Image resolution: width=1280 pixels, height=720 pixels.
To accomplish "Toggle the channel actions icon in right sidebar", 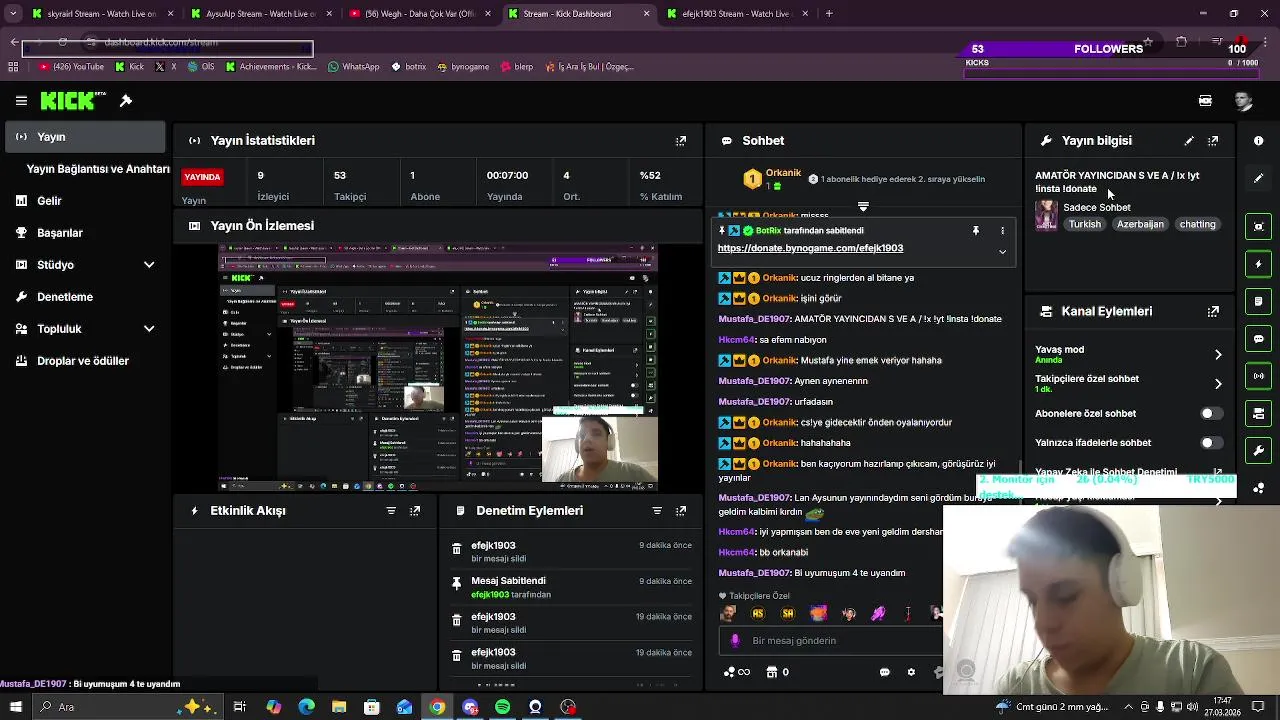I will 1258,413.
